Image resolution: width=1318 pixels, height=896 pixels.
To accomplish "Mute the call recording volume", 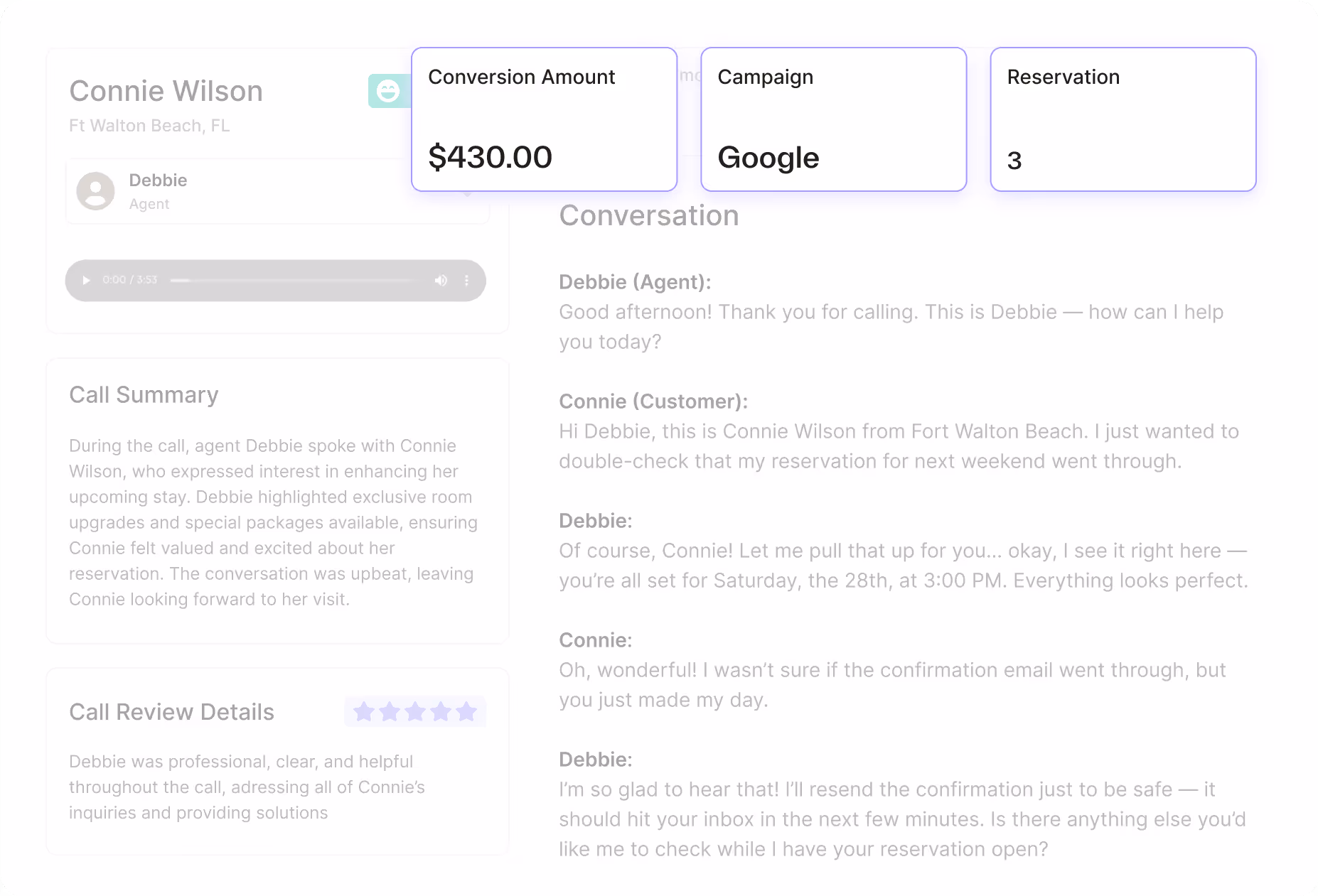I will 441,280.
